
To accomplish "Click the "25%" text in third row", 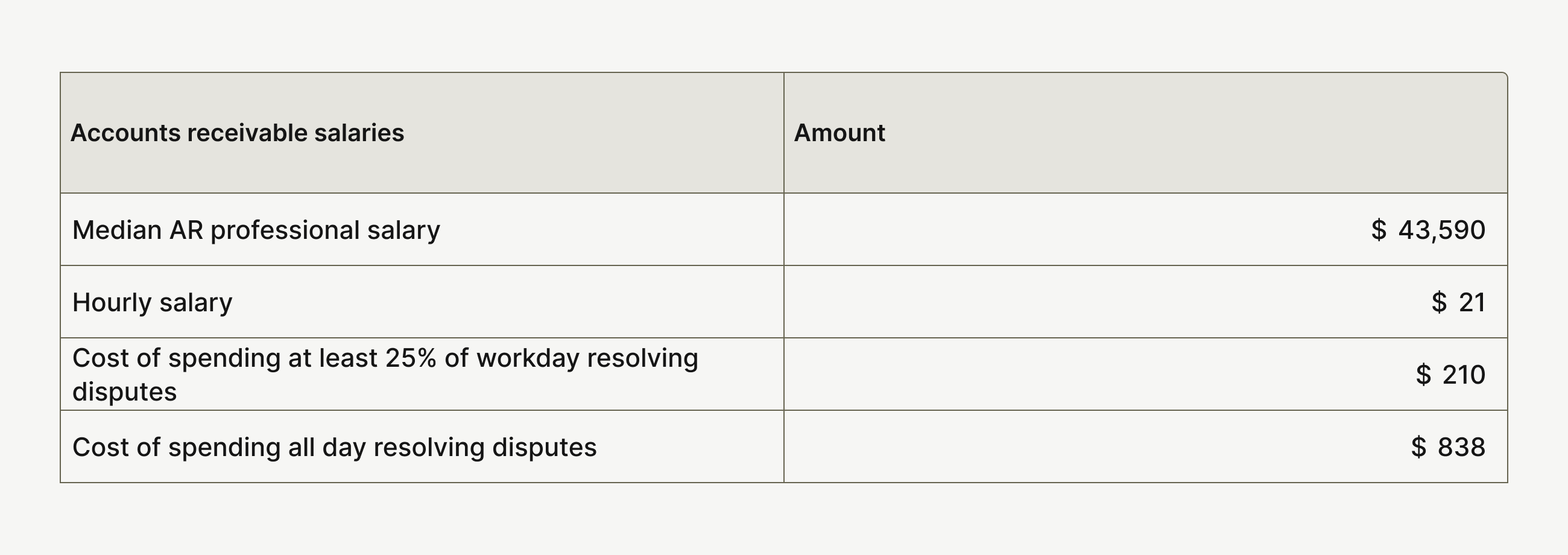I will pos(411,358).
